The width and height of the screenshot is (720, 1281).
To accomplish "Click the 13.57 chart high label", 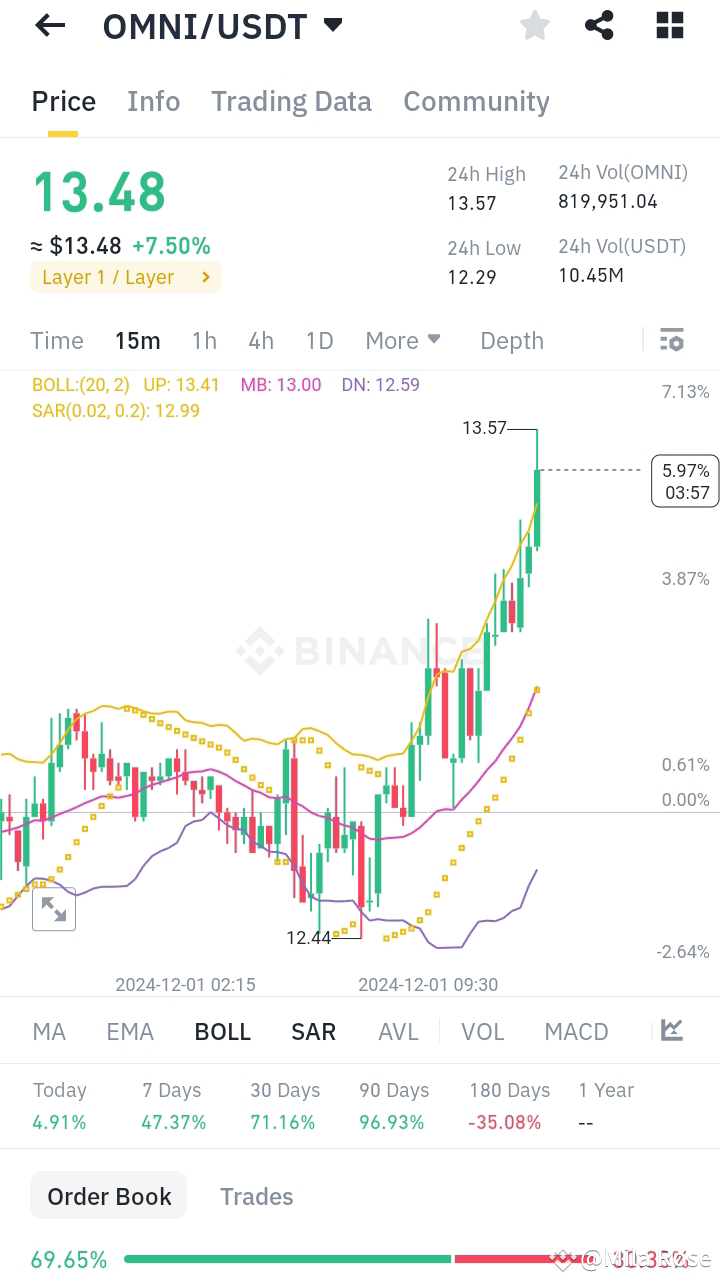I will click(484, 428).
